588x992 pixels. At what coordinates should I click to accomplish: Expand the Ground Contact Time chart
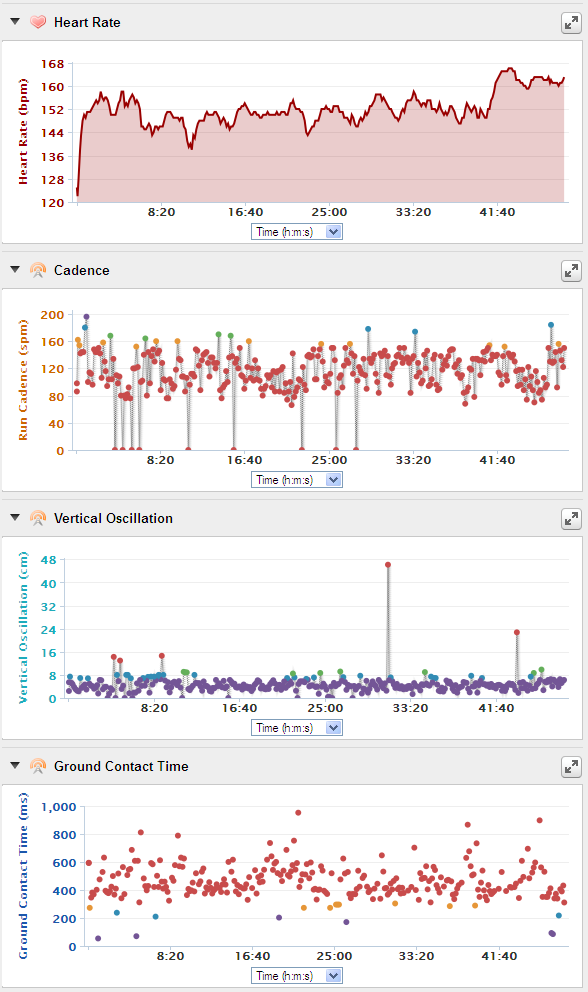(571, 767)
